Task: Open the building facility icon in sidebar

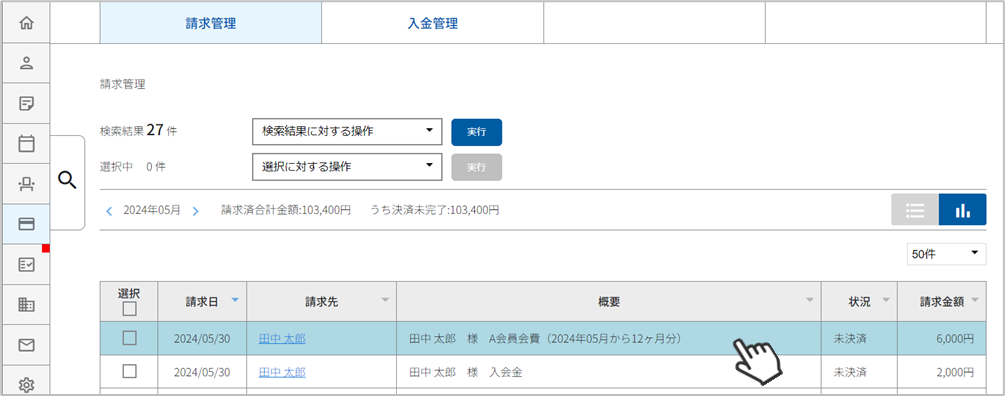Action: point(26,305)
